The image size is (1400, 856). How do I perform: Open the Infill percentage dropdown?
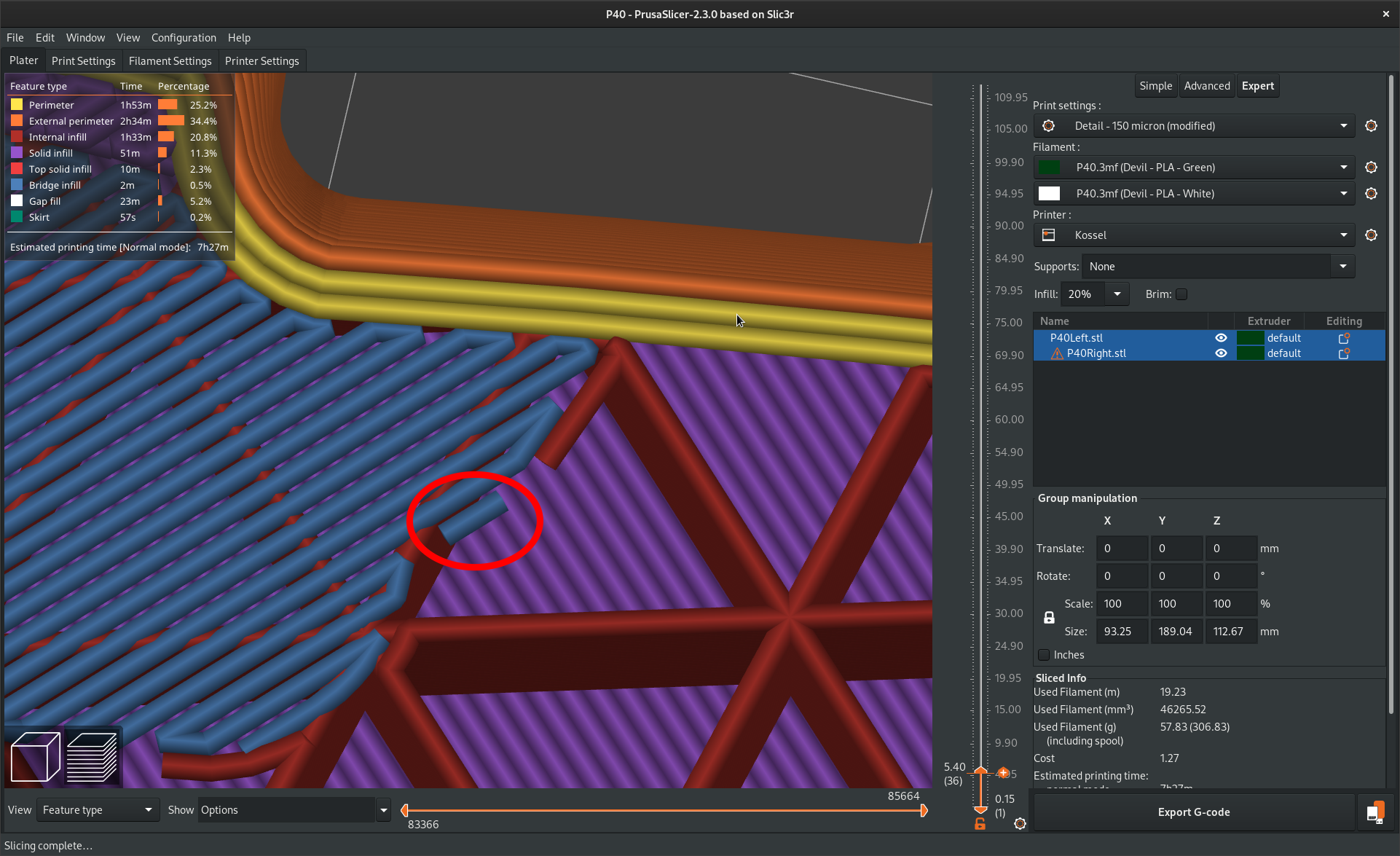(1117, 294)
